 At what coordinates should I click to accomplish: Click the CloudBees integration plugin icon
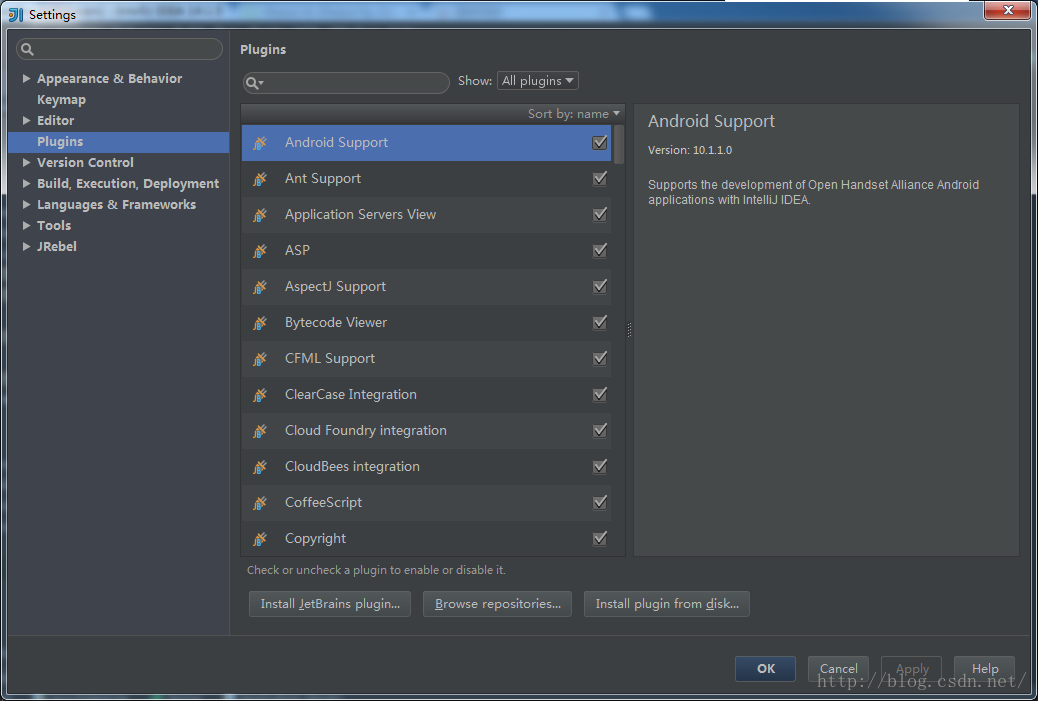260,467
